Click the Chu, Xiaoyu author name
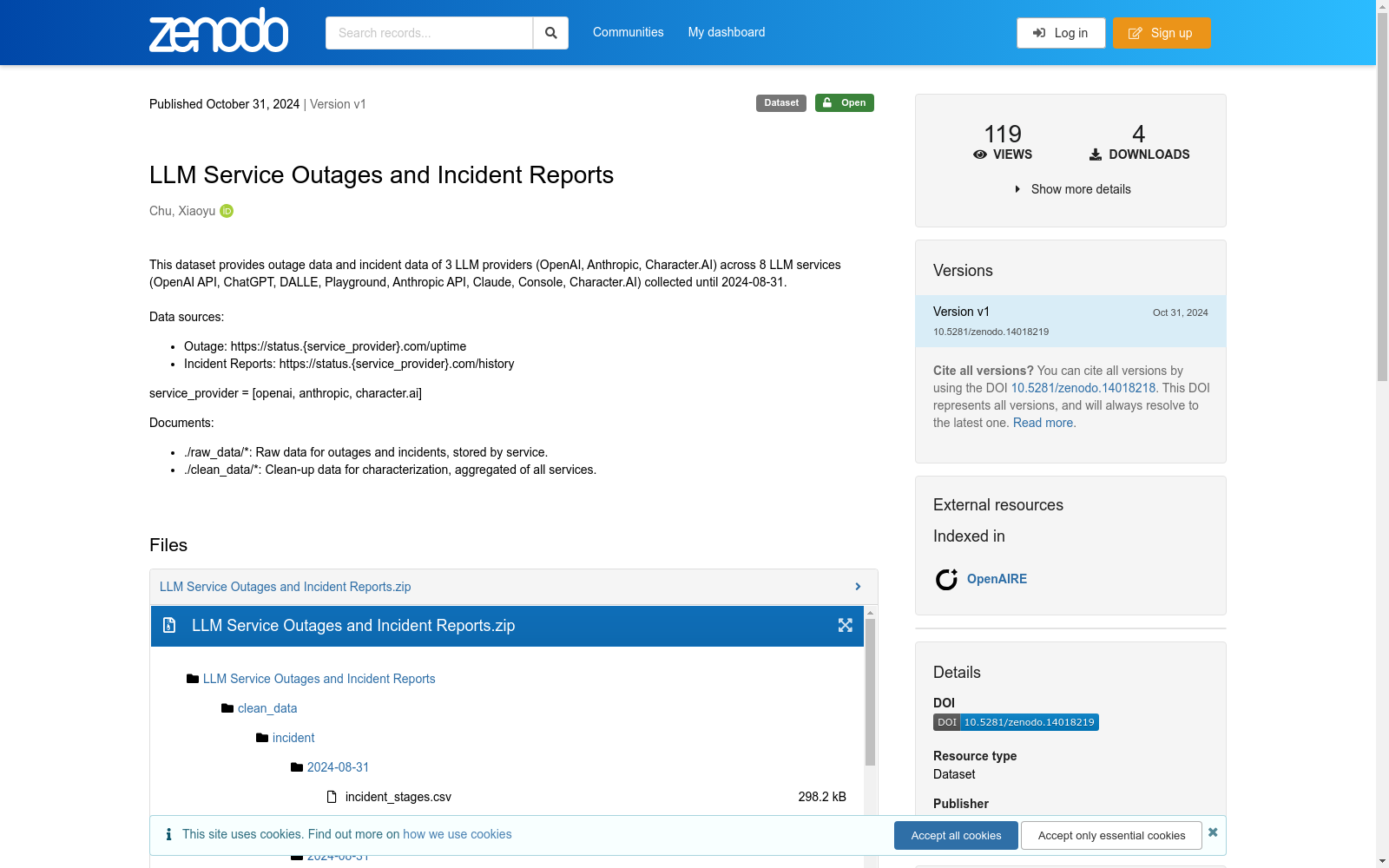Image resolution: width=1389 pixels, height=868 pixels. coord(182,211)
